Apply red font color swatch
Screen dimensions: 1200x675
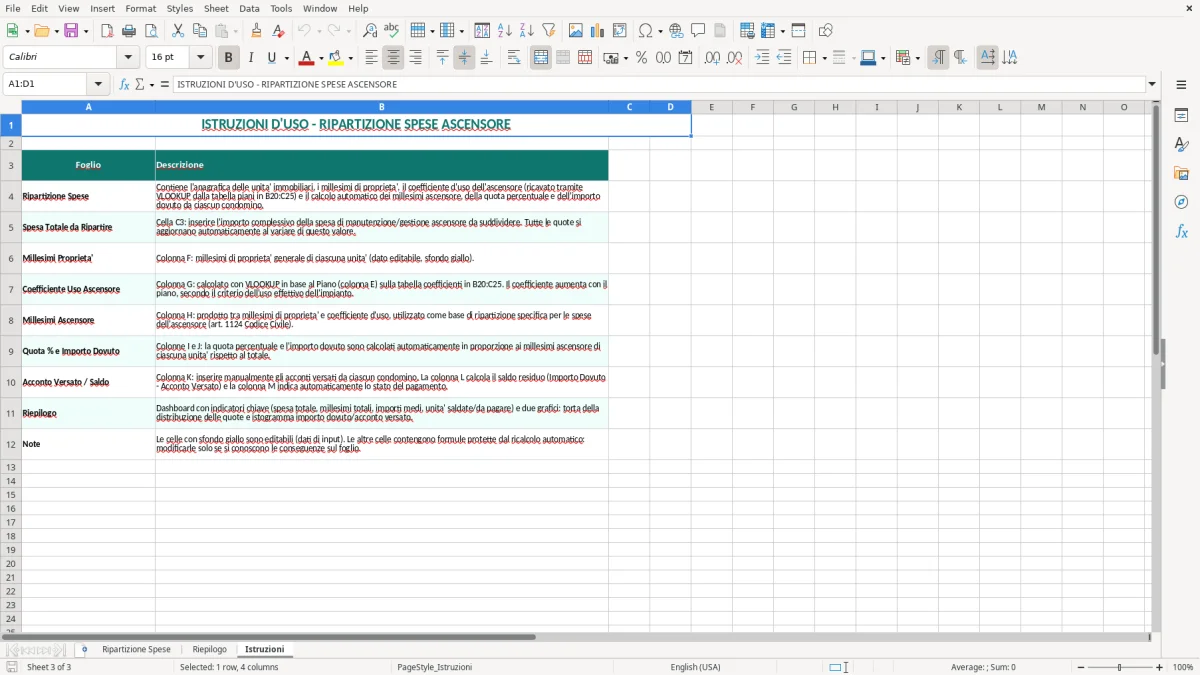click(x=307, y=58)
